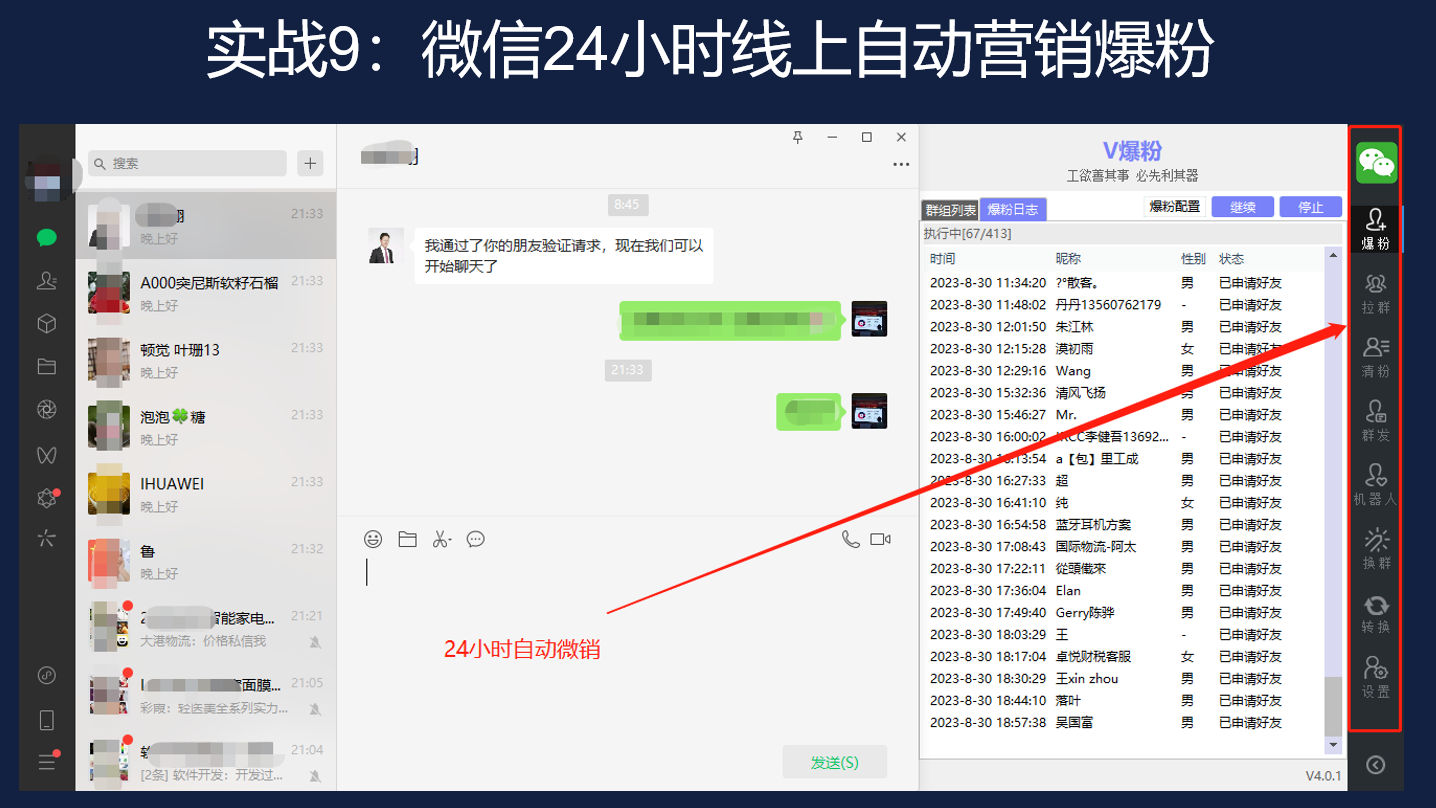The width and height of the screenshot is (1436, 808).
Task: Open the mini programs icon in sidebar
Action: pyautogui.click(x=46, y=676)
